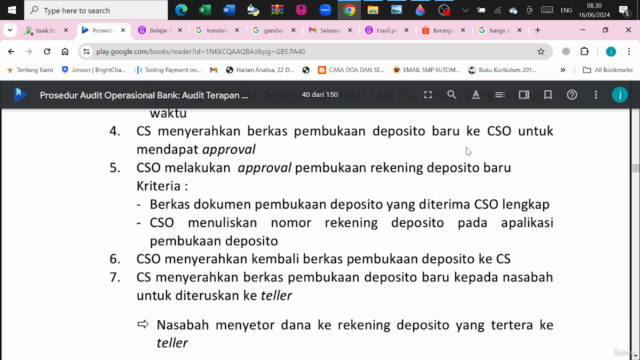640x360 pixels.
Task: Open the account avatar in reader toolbar
Action: (620, 95)
